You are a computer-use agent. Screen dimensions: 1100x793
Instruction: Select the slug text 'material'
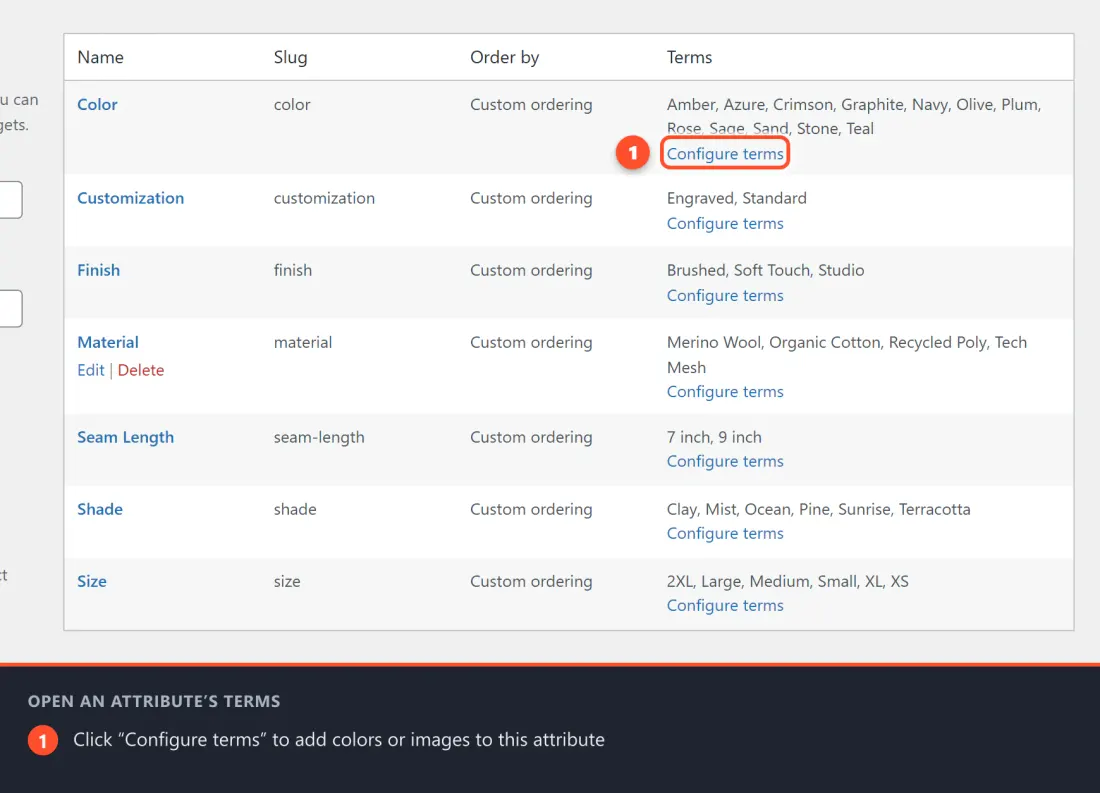[303, 342]
